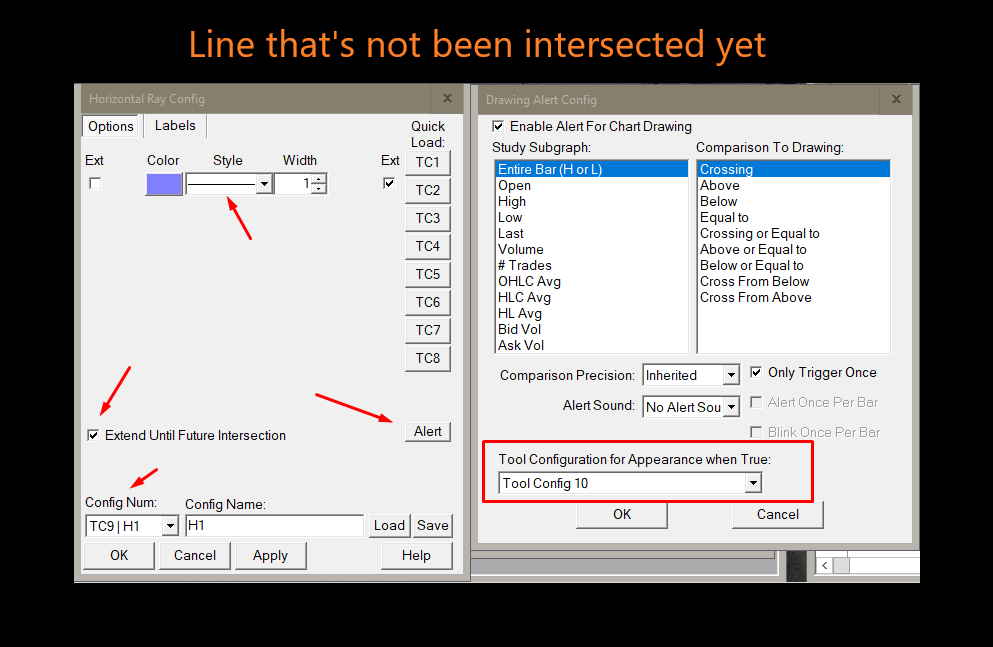
Task: Click Apply in Horizontal Ray Config
Action: 270,555
